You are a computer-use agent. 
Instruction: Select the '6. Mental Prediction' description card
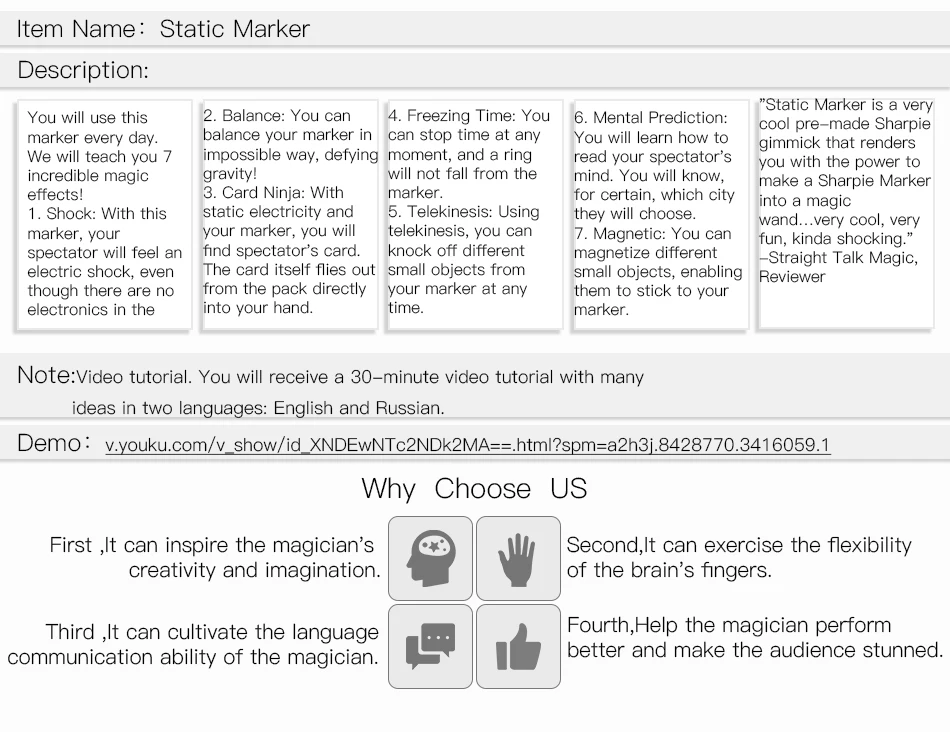pyautogui.click(x=661, y=215)
